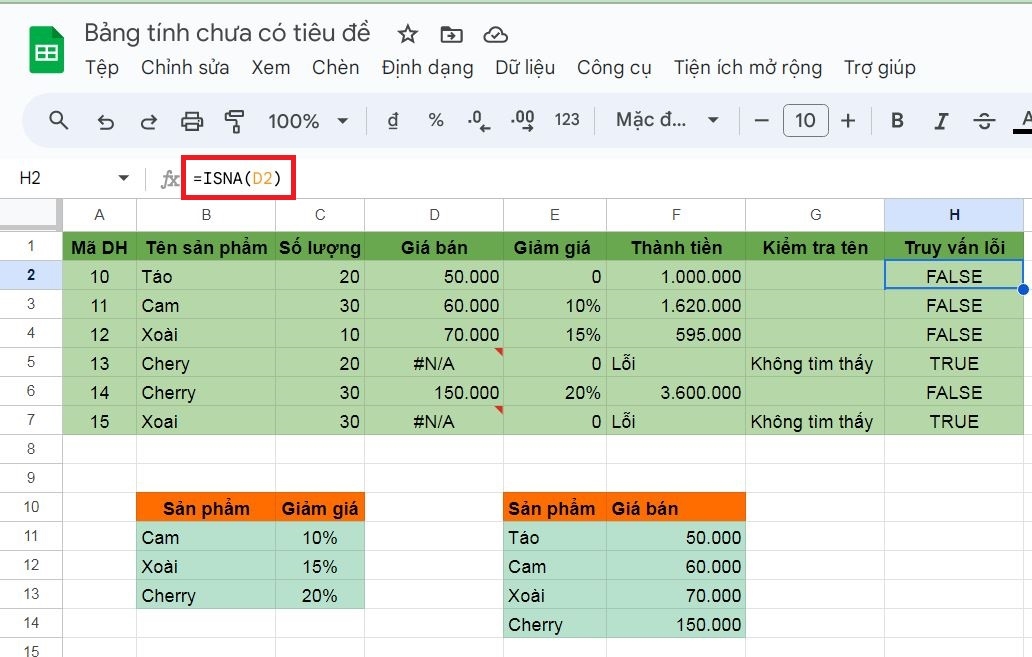The image size is (1032, 657).
Task: Open the Tệp menu
Action: click(102, 68)
